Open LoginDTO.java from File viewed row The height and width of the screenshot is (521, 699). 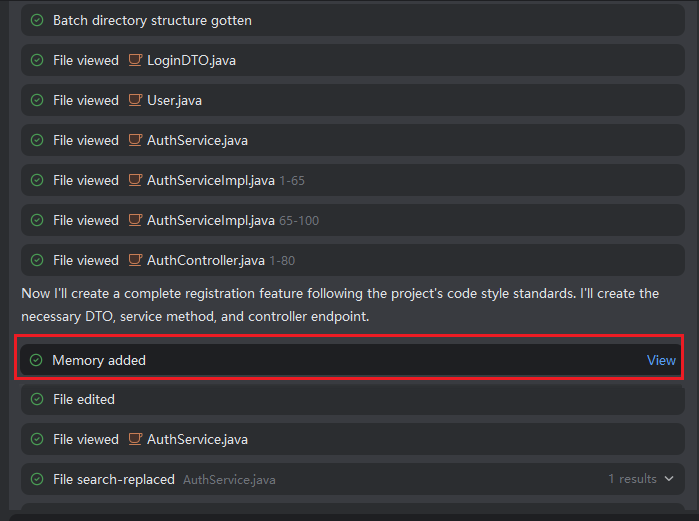pos(191,60)
